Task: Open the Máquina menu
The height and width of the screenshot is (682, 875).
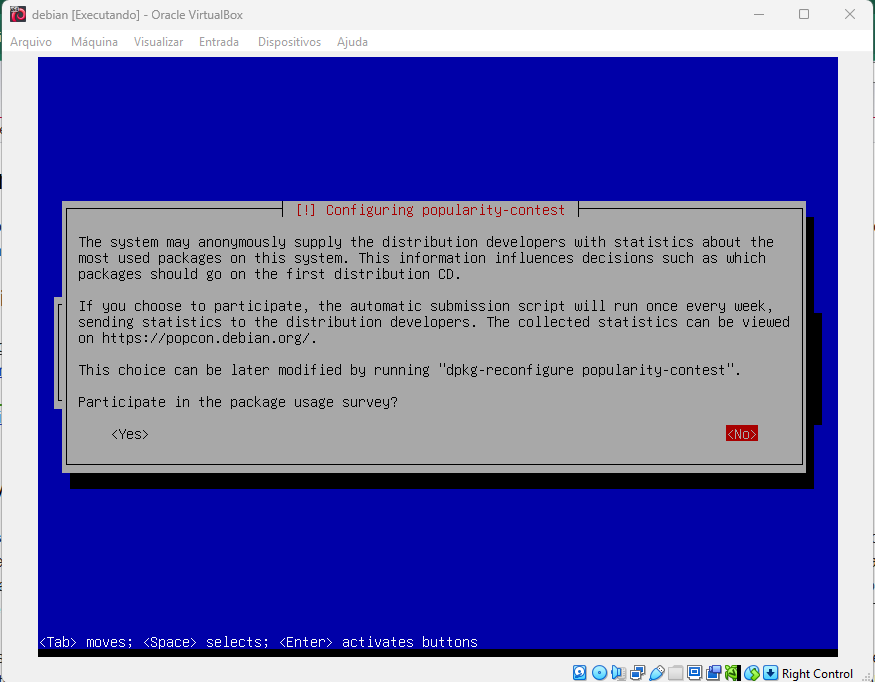Action: click(x=94, y=42)
